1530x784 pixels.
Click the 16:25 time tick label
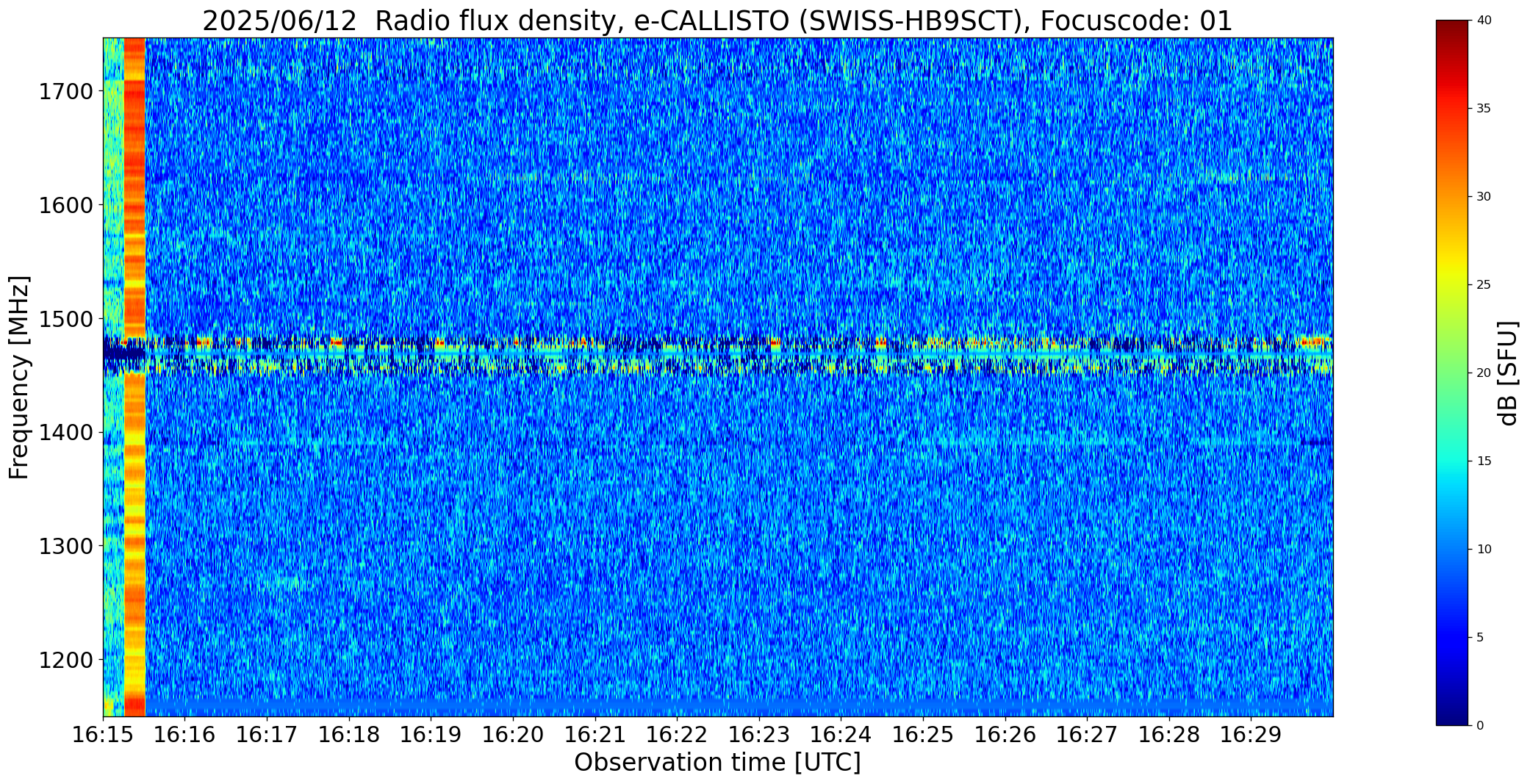coord(923,735)
